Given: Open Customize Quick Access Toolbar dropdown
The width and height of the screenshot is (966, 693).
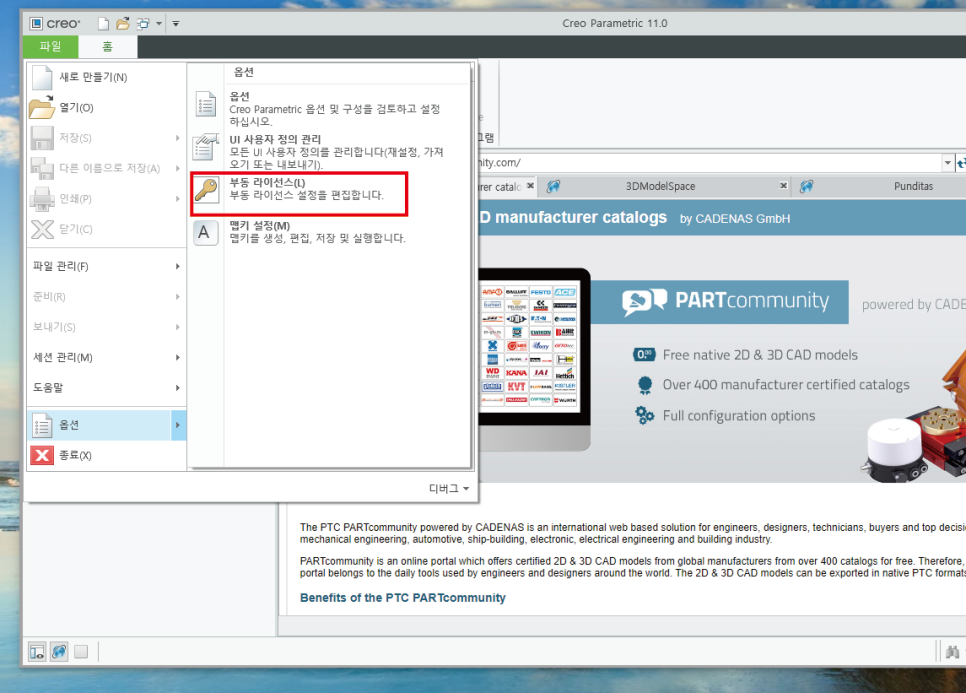Looking at the screenshot, I should click(176, 23).
